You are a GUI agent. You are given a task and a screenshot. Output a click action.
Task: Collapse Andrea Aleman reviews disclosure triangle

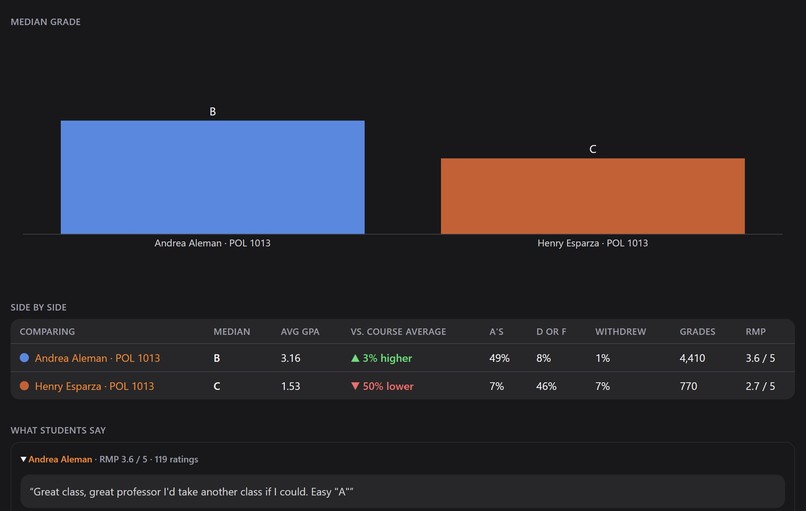point(23,459)
